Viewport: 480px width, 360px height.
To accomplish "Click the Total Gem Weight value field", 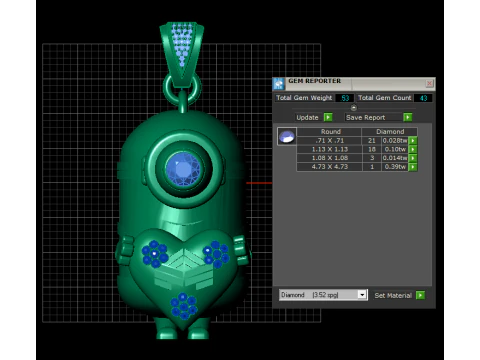I will point(345,98).
